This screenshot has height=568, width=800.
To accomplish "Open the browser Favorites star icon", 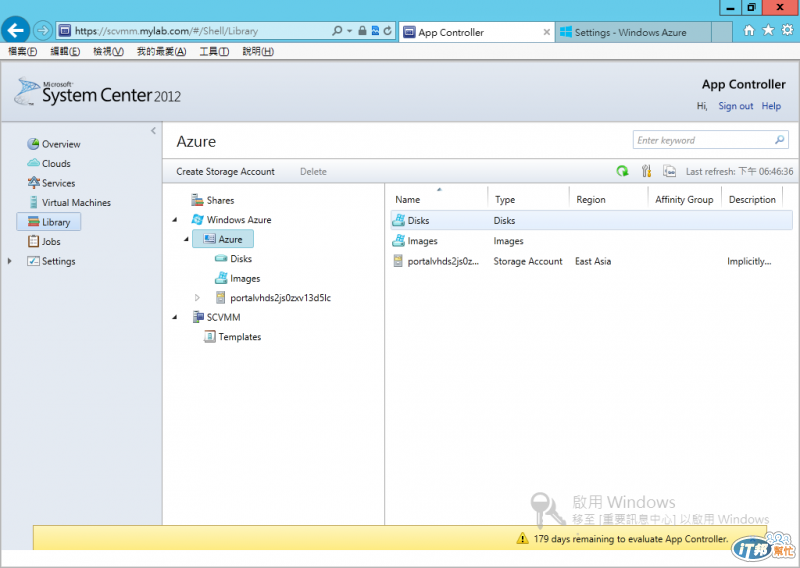I will pos(768,31).
